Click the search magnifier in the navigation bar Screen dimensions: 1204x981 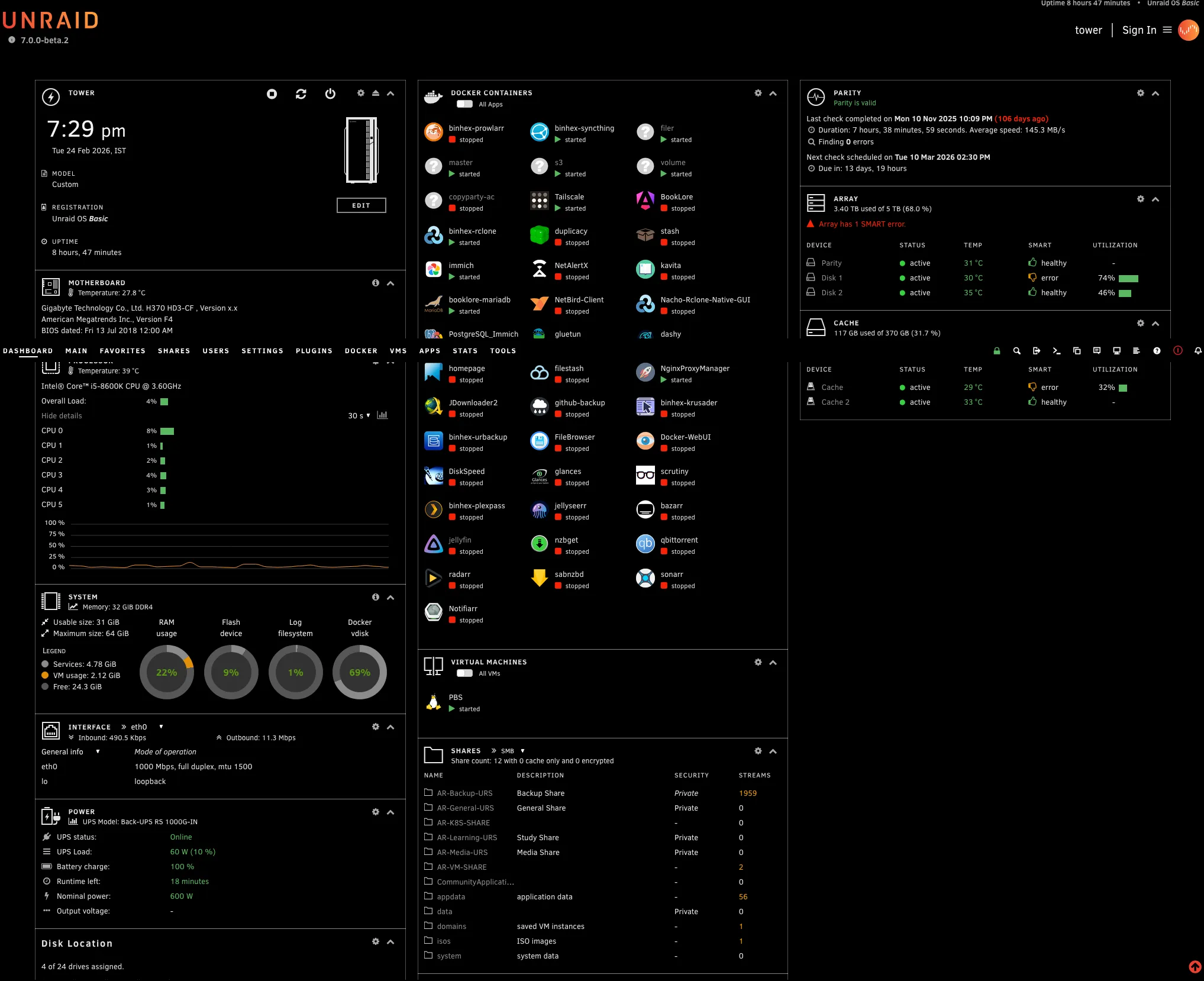[1016, 351]
